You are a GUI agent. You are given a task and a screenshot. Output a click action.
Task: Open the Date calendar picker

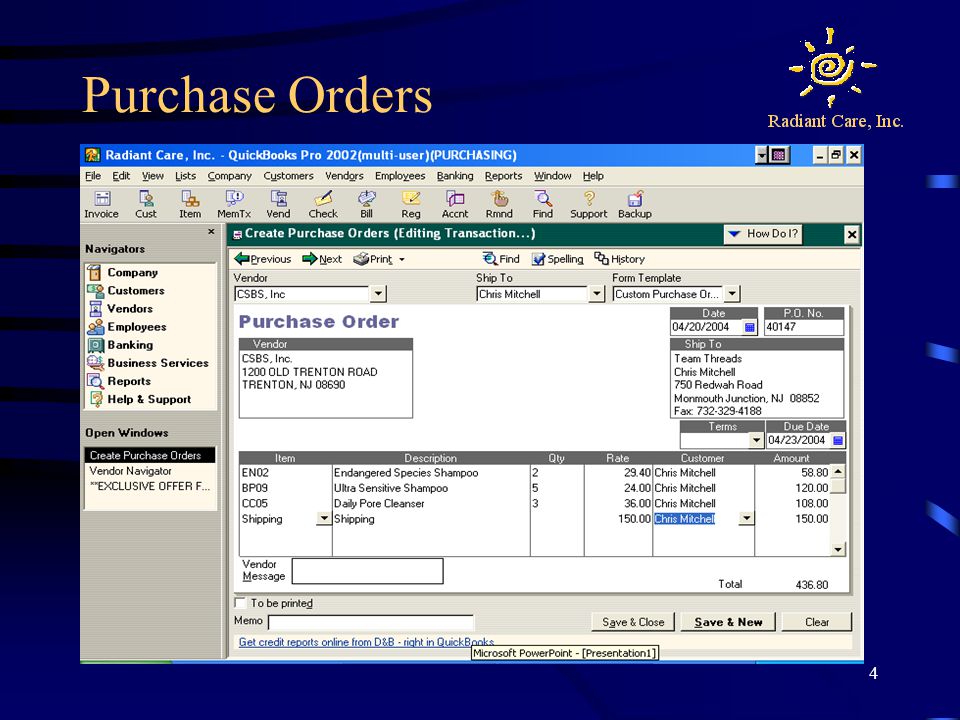(x=749, y=327)
